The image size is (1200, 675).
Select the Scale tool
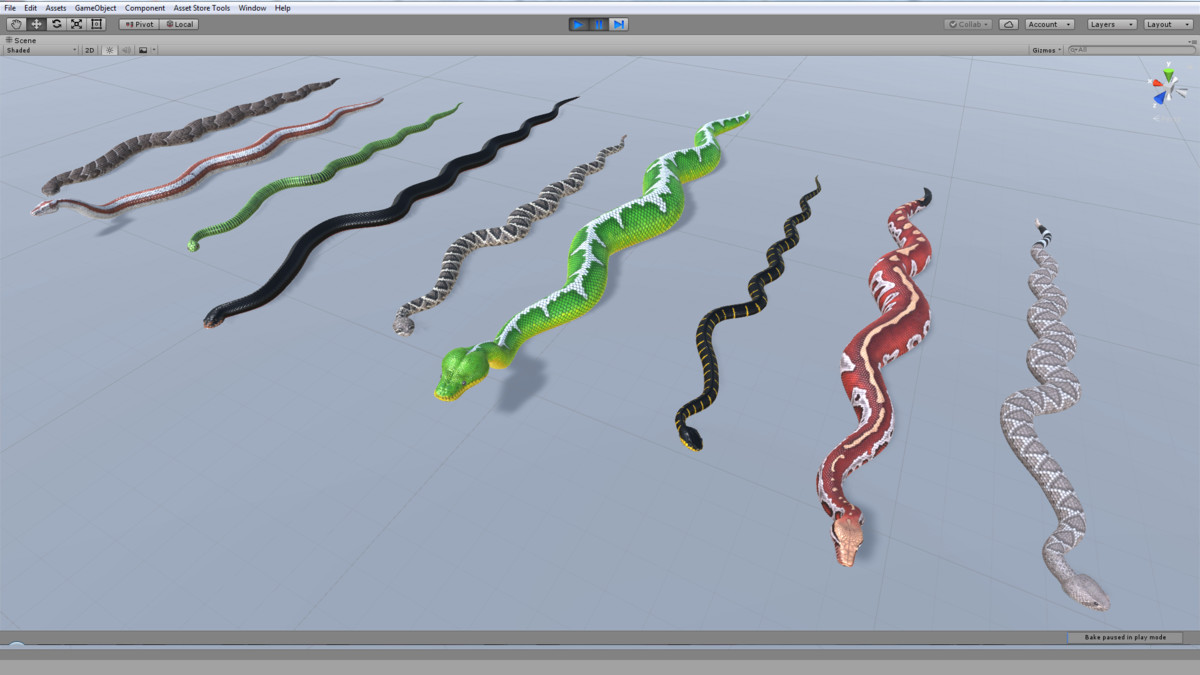pyautogui.click(x=77, y=24)
